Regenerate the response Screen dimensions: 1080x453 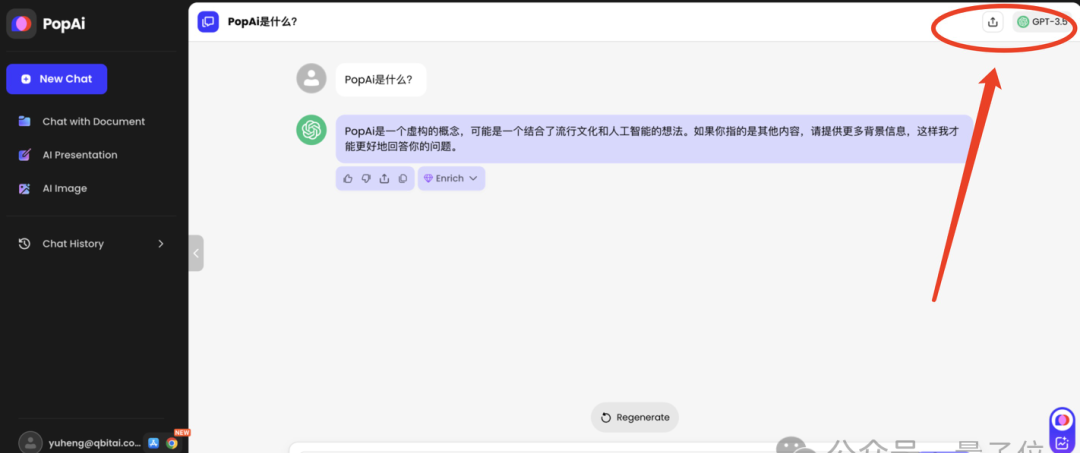pyautogui.click(x=635, y=417)
